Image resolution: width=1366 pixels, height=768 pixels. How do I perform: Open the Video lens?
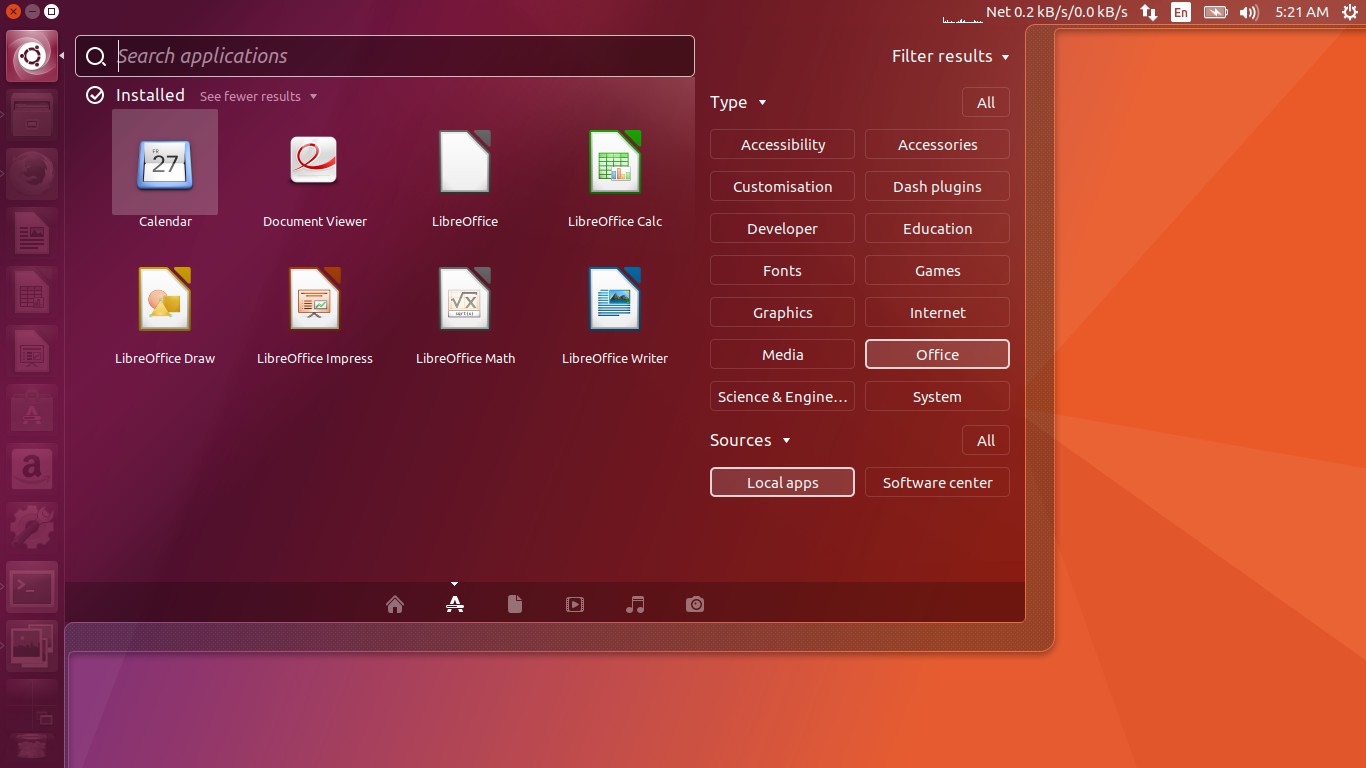coord(575,604)
